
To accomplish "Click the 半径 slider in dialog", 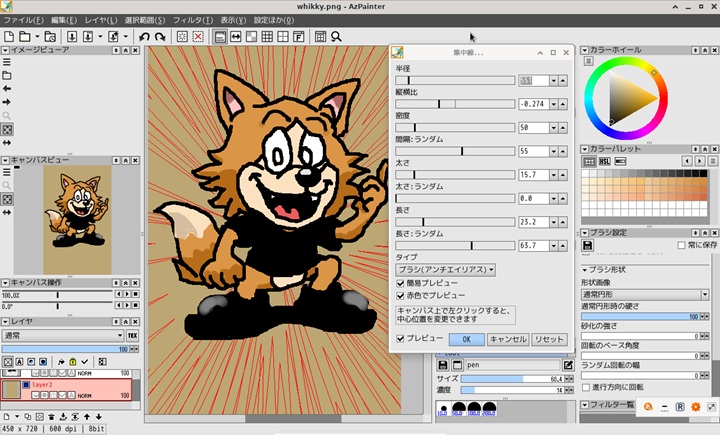I will [455, 80].
